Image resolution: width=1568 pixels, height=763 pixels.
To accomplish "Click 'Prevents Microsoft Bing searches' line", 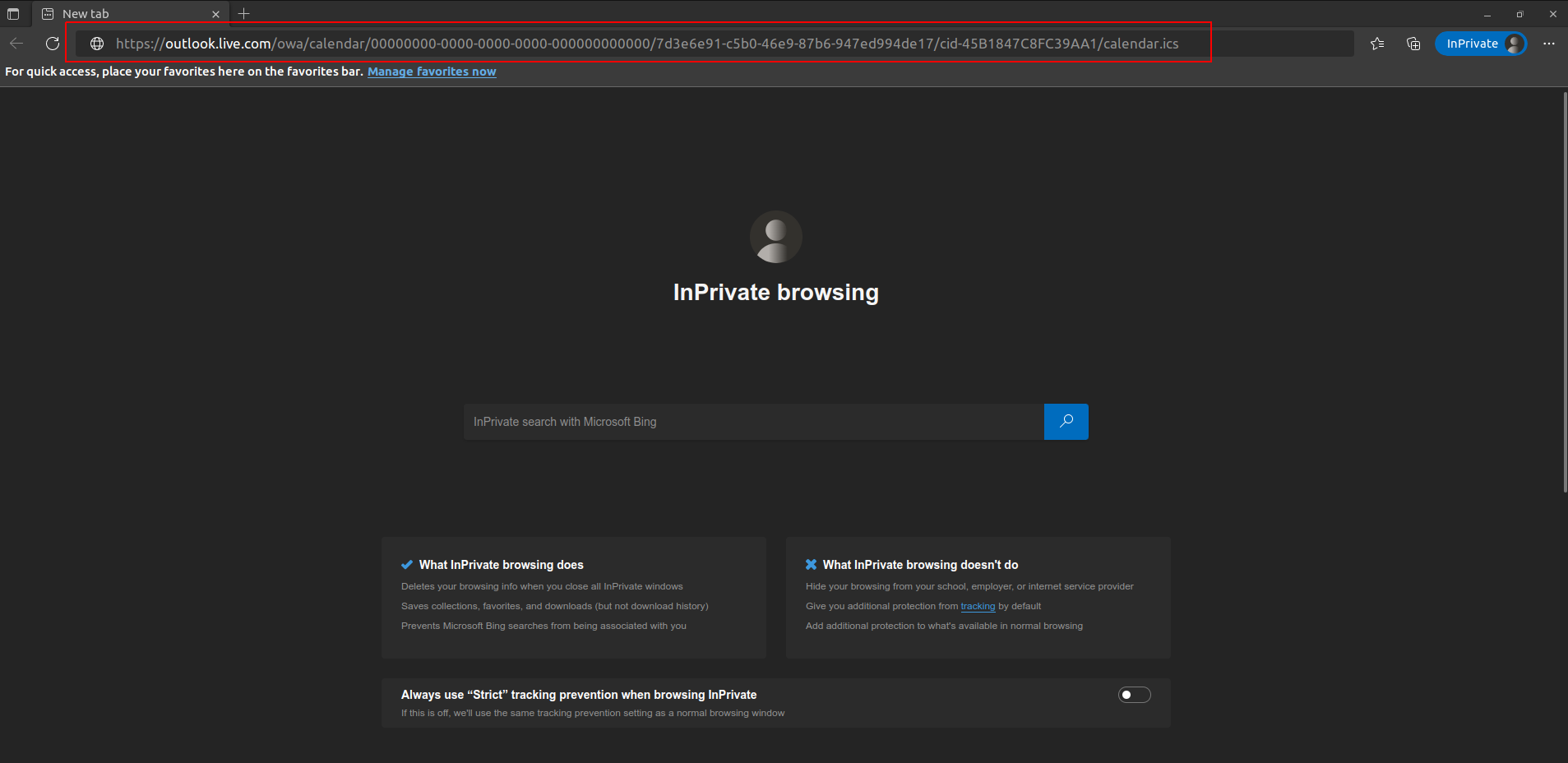I will 543,626.
